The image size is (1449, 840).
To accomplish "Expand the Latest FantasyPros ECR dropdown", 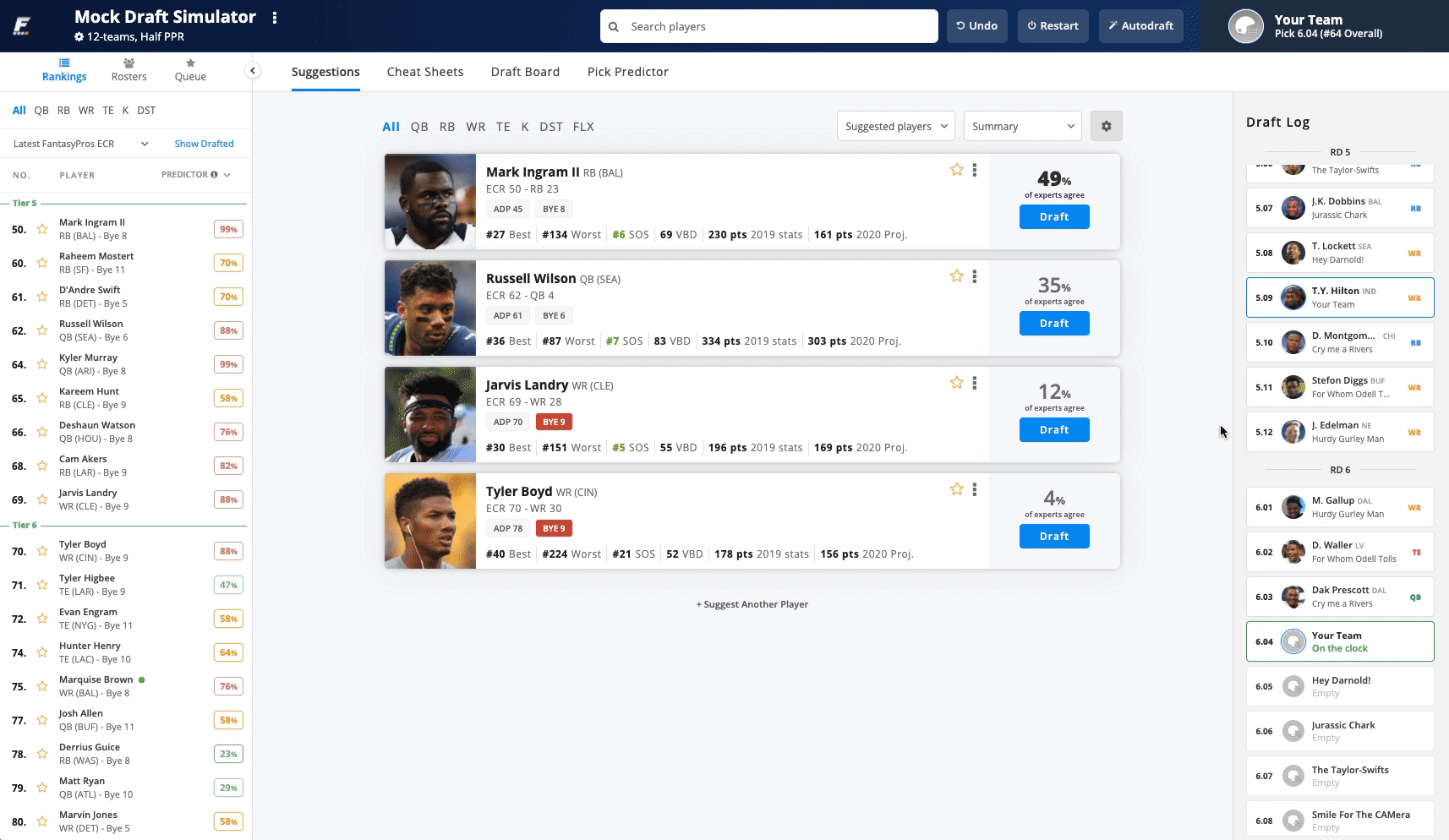I will (81, 144).
